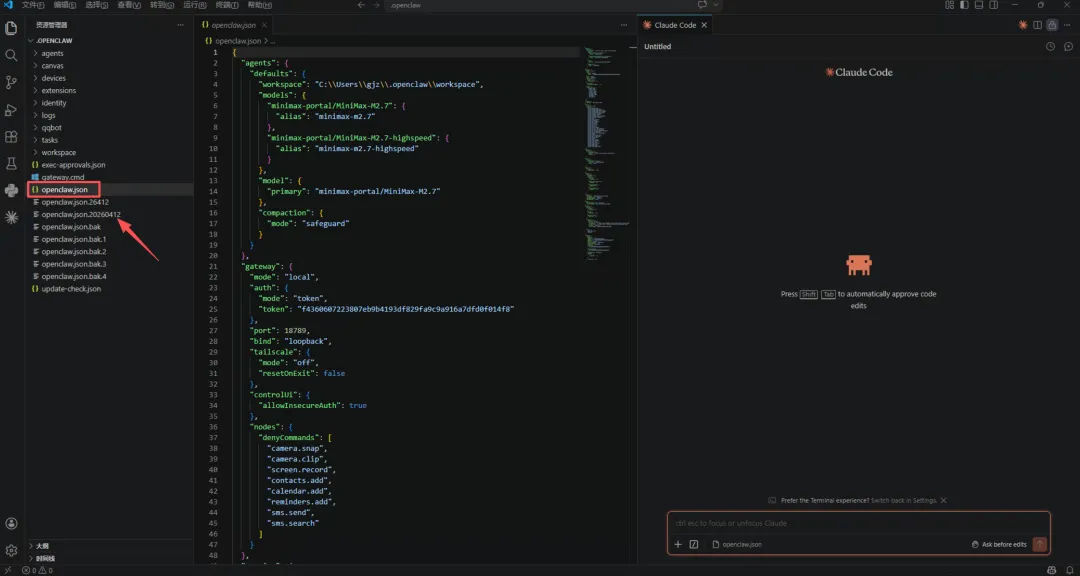This screenshot has height=576, width=1080.
Task: Collapse the .OPENCLAW root folder
Action: pyautogui.click(x=110, y=41)
